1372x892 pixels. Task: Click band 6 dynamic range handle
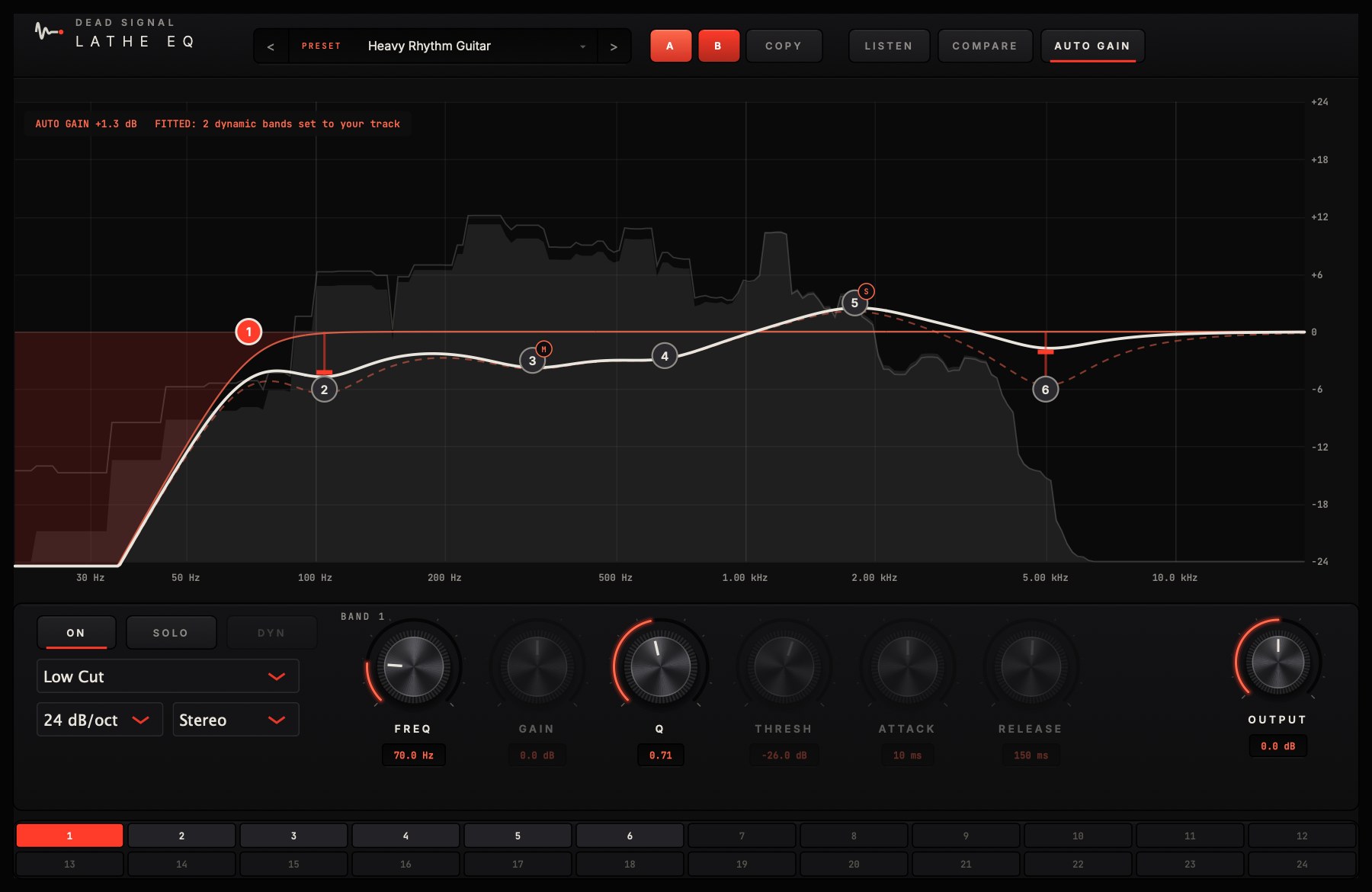[1045, 351]
